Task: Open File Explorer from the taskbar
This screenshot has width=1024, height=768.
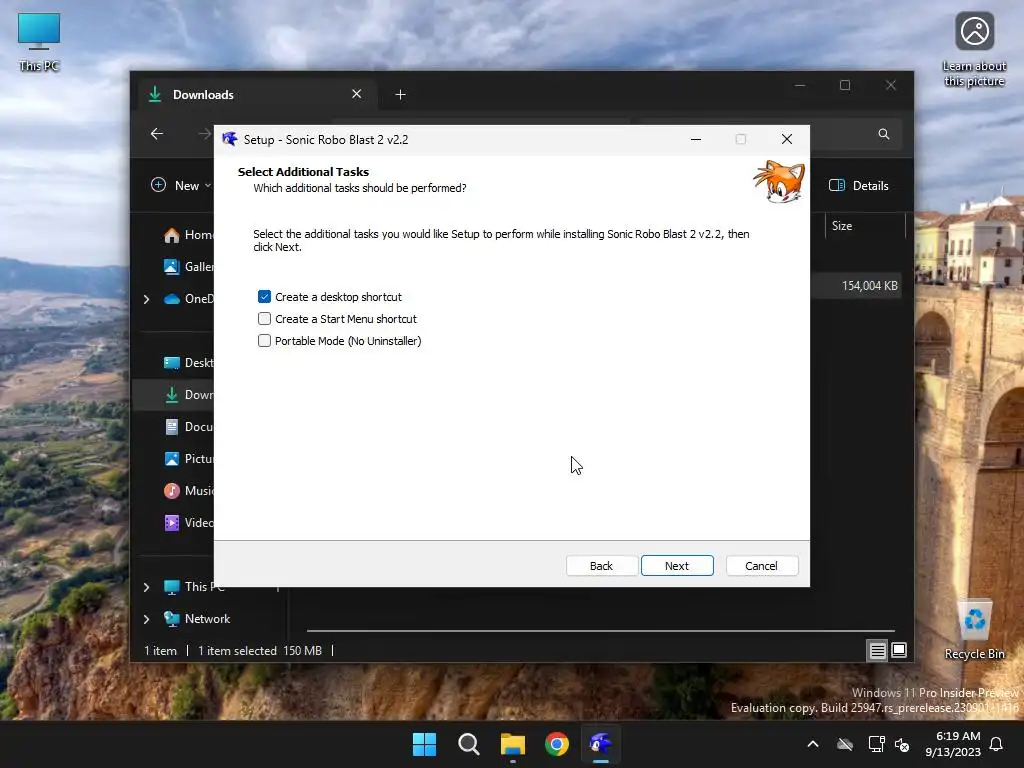Action: 513,744
